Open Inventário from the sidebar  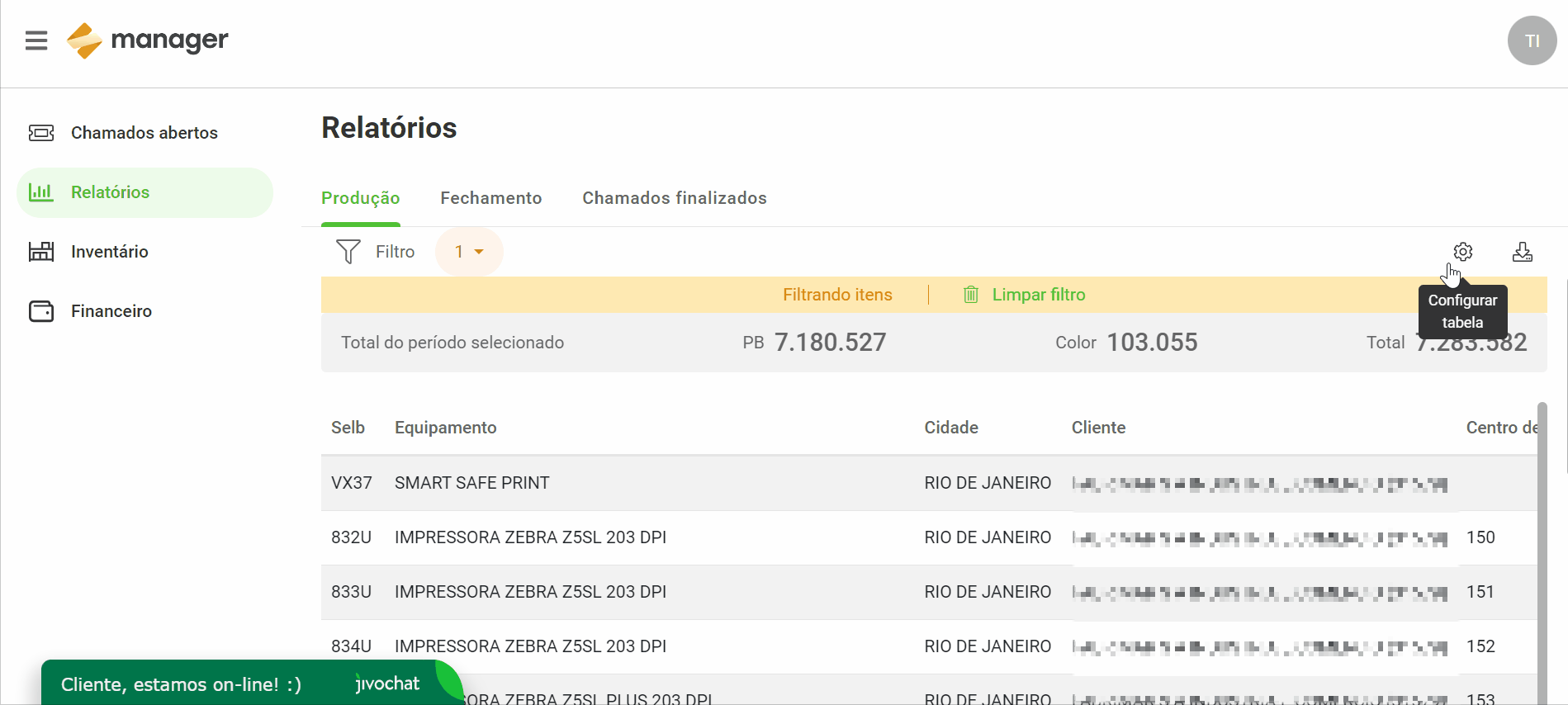[144, 252]
